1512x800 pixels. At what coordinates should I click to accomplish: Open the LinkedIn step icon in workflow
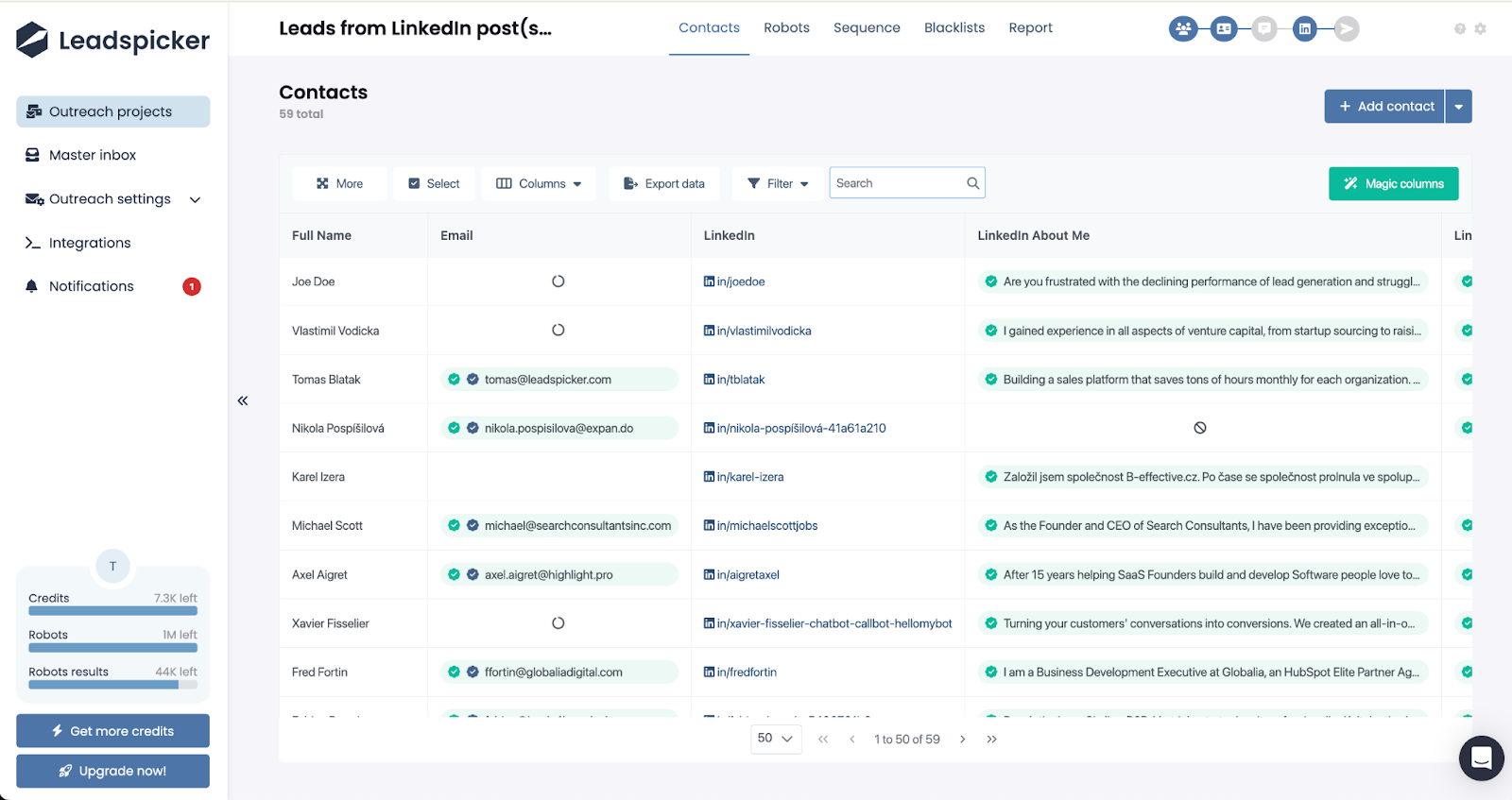pyautogui.click(x=1305, y=28)
